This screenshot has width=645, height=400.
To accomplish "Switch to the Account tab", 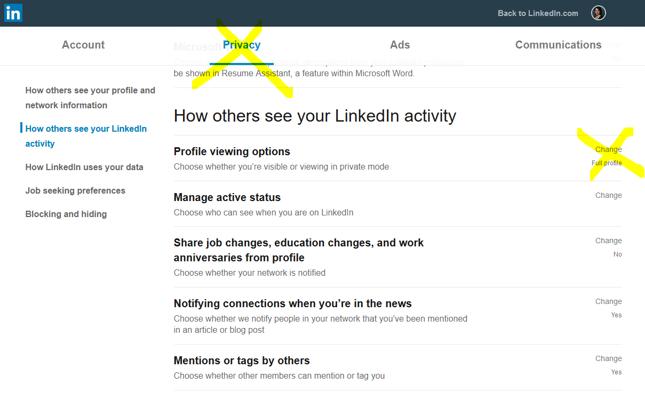I will pyautogui.click(x=83, y=45).
